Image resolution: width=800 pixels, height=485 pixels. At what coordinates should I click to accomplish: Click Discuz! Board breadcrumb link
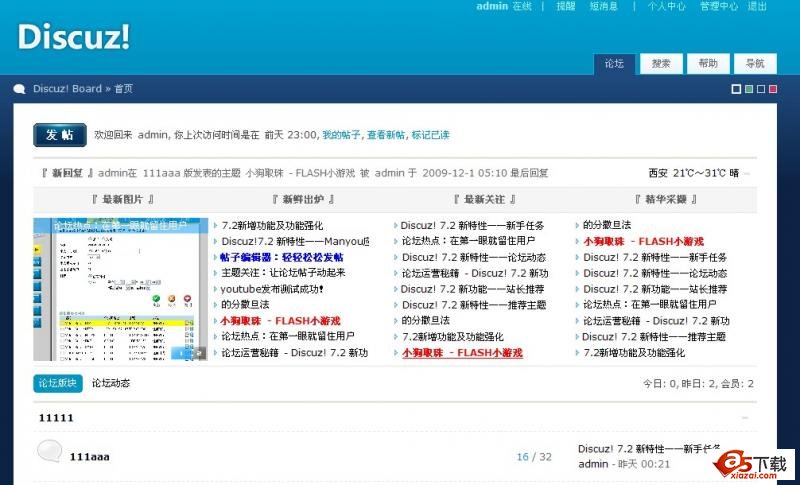pyautogui.click(x=67, y=89)
